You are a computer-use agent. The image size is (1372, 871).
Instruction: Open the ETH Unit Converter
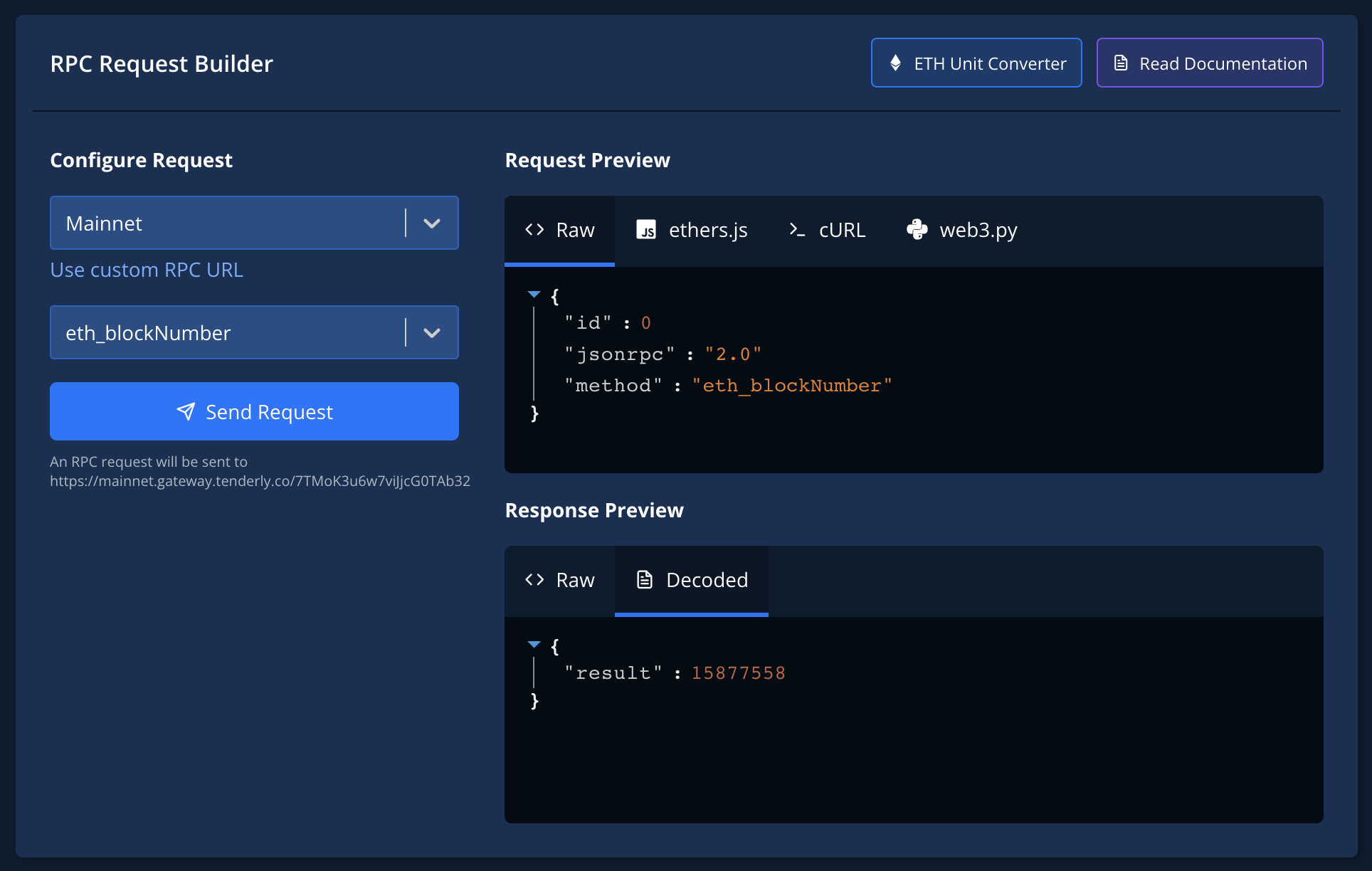click(976, 63)
